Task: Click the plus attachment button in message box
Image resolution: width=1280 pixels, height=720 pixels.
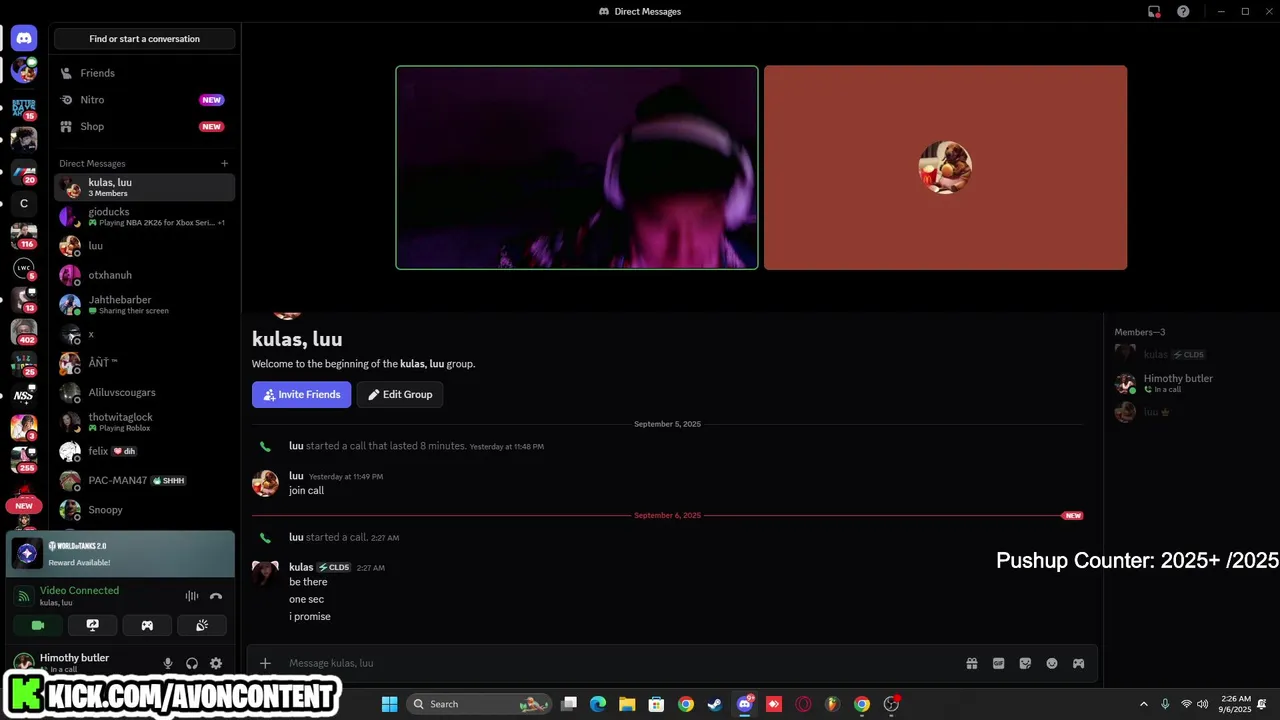Action: tap(265, 663)
